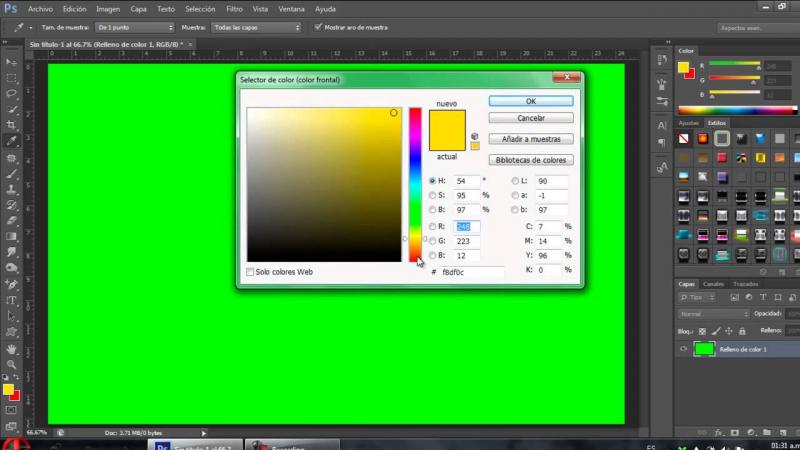The image size is (800, 450).
Task: Enable the Solo colores Web checkbox
Action: click(250, 271)
